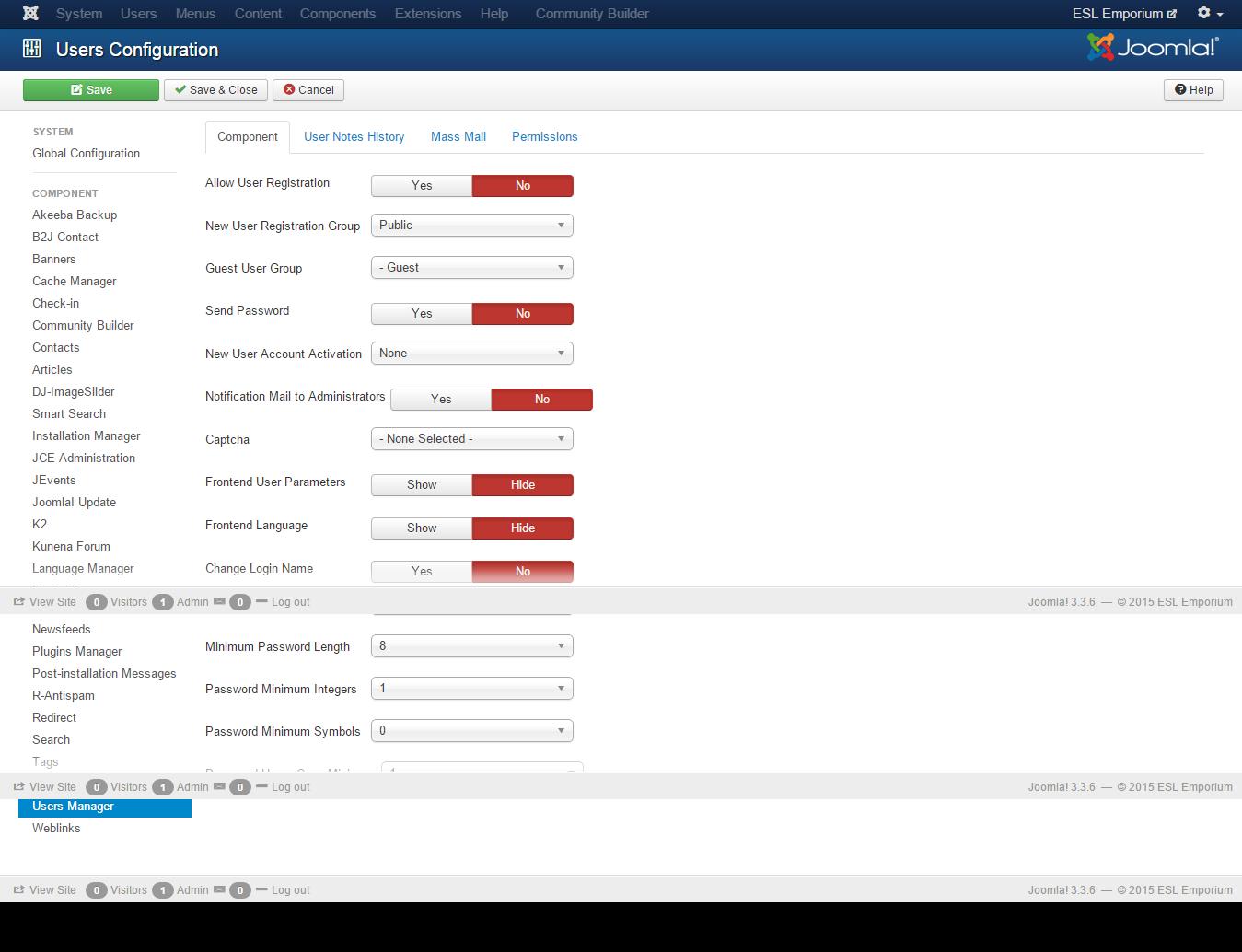Click the Joomla logo icon in the top menu bar
The image size is (1242, 952).
[x=30, y=13]
